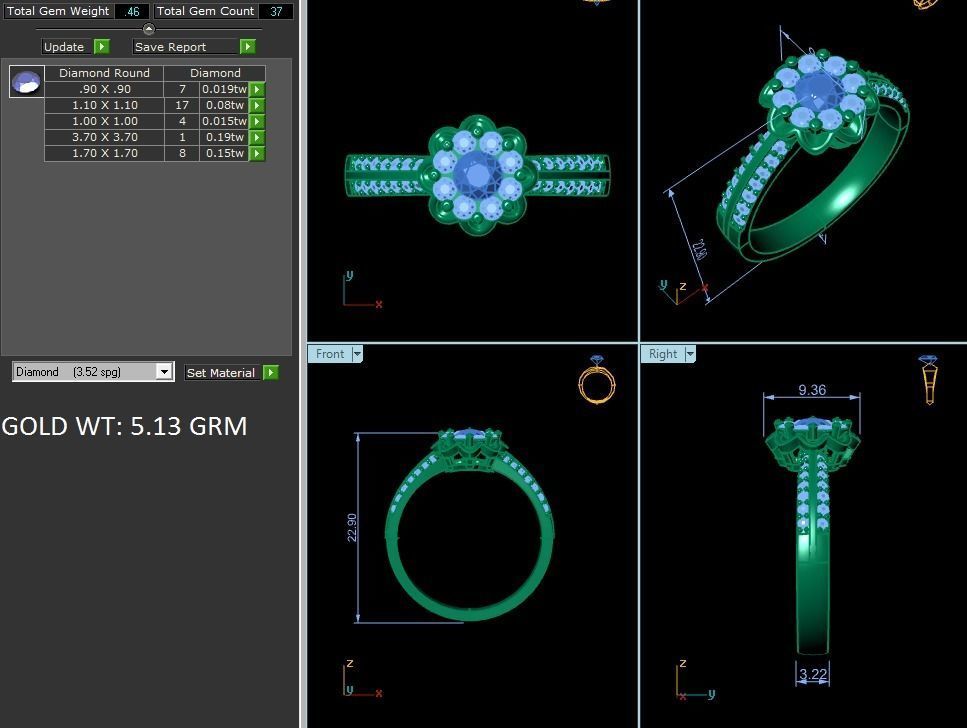Click the count cell showing 17
967x728 pixels.
pos(182,105)
